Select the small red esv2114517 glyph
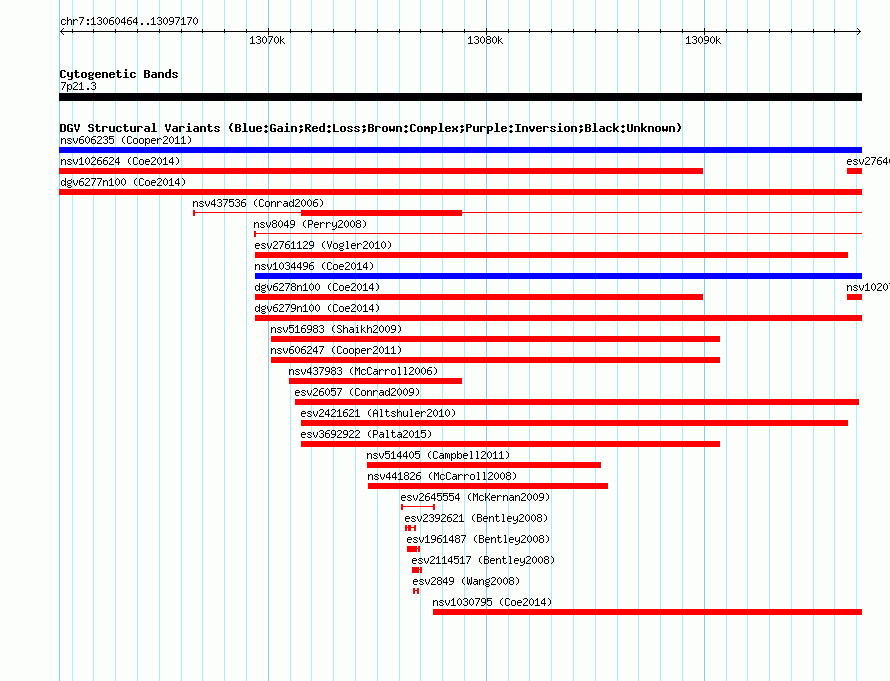The image size is (890, 681). (x=417, y=570)
